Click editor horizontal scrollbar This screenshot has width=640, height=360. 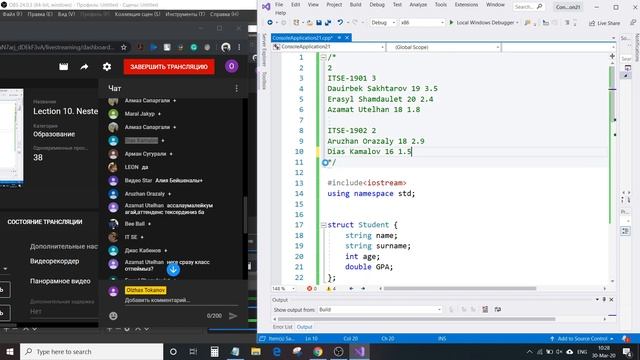click(x=460, y=289)
